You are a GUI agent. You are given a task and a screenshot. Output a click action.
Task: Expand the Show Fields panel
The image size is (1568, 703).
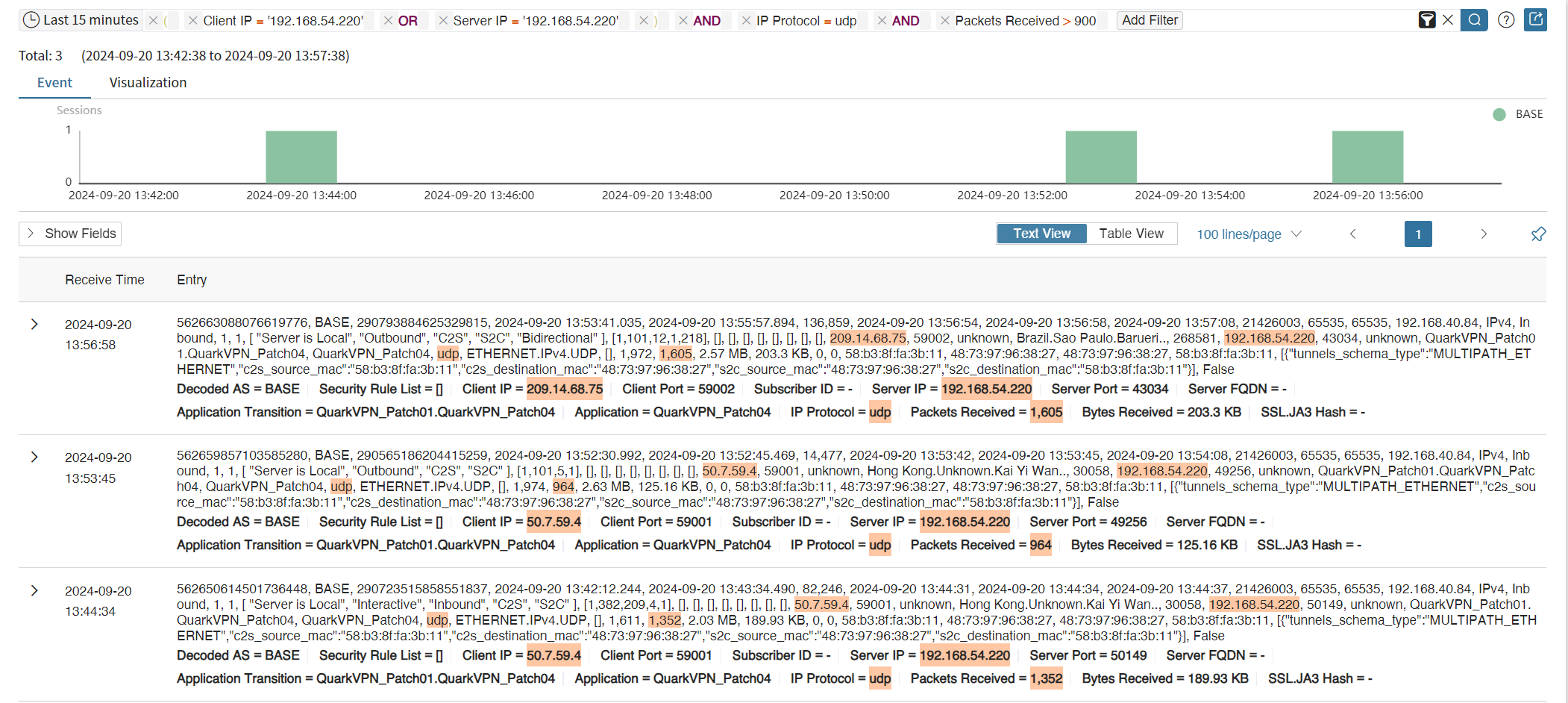tap(70, 234)
